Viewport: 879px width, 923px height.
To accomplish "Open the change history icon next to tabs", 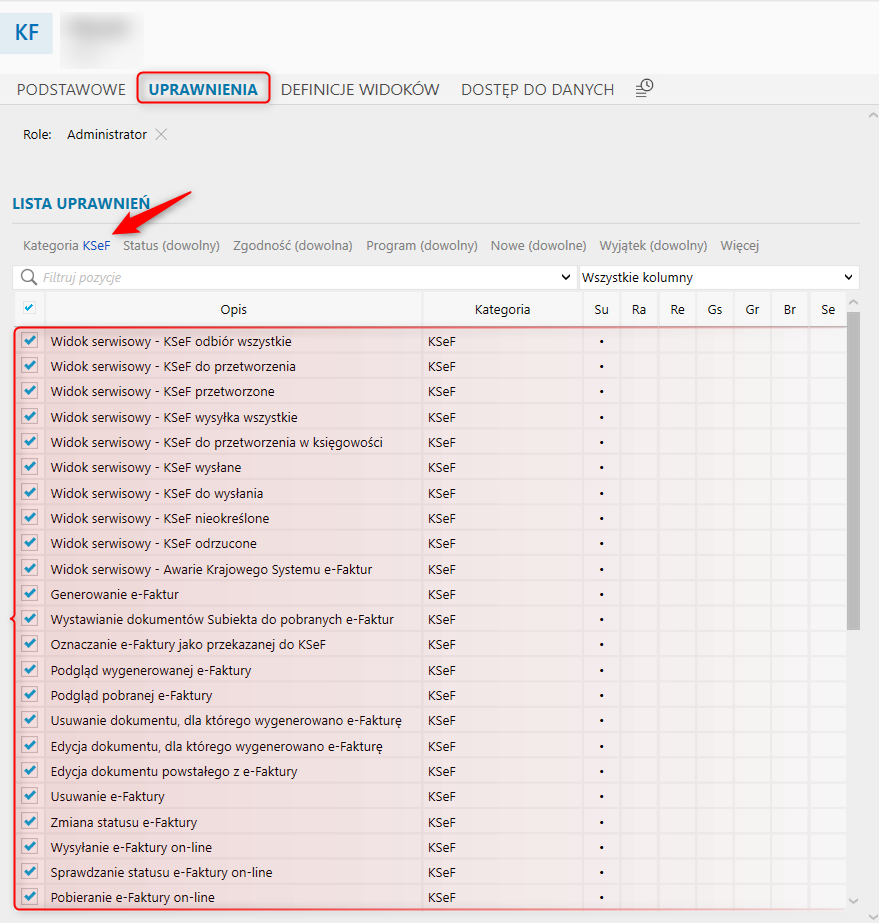I will 644,88.
